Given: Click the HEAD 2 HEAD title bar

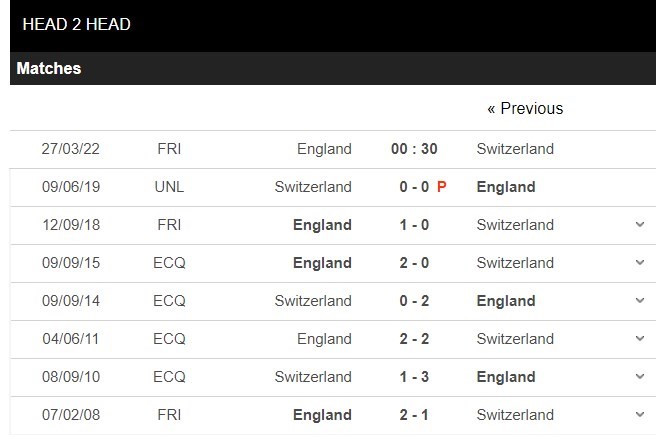Looking at the screenshot, I should pos(333,25).
